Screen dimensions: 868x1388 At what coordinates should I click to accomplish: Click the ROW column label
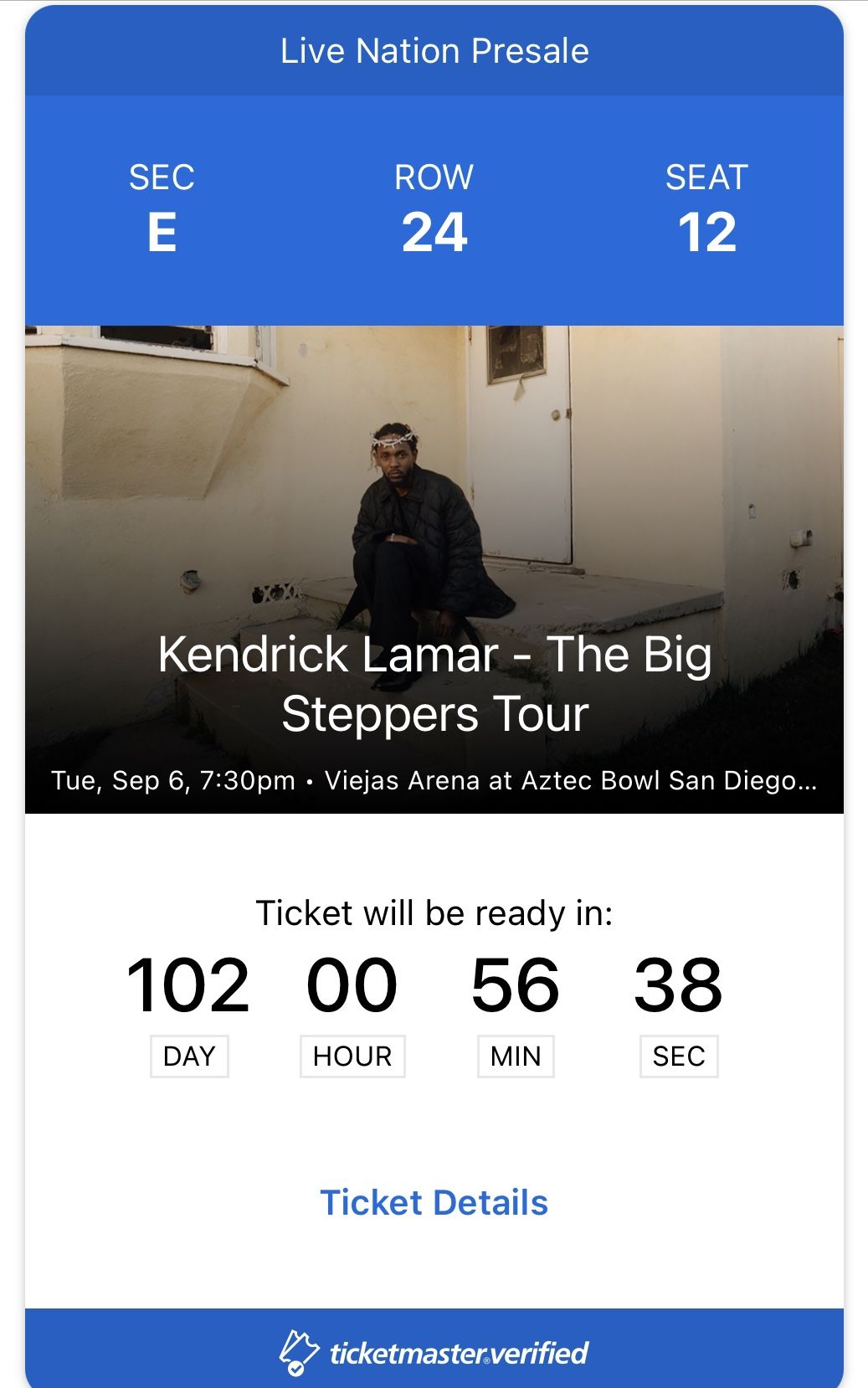click(x=434, y=177)
